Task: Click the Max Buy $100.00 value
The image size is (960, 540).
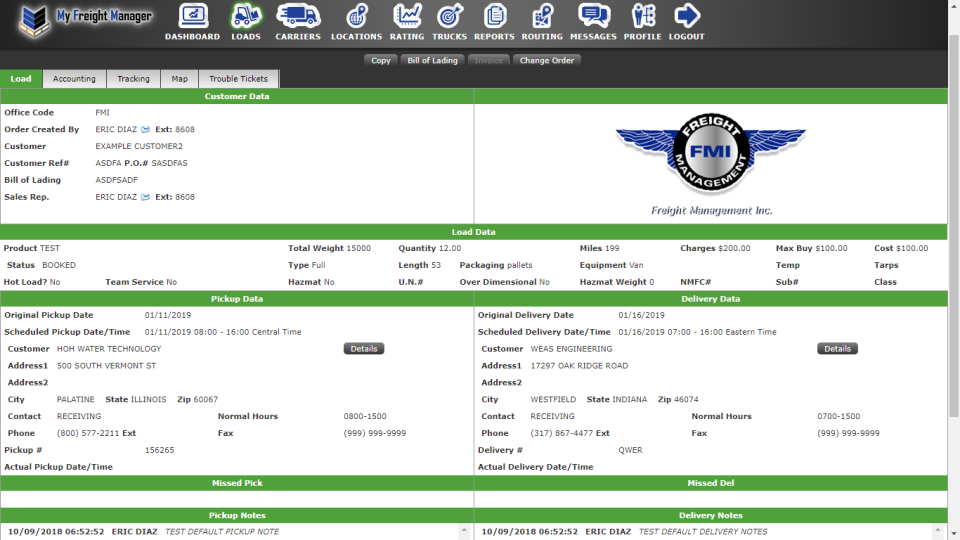Action: tap(831, 248)
